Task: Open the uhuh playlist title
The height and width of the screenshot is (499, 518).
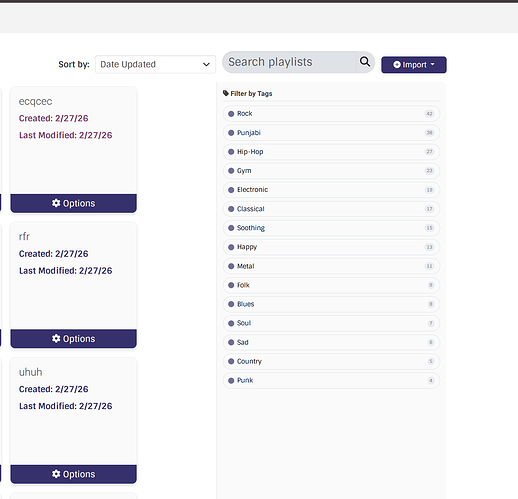Action: pyautogui.click(x=30, y=372)
